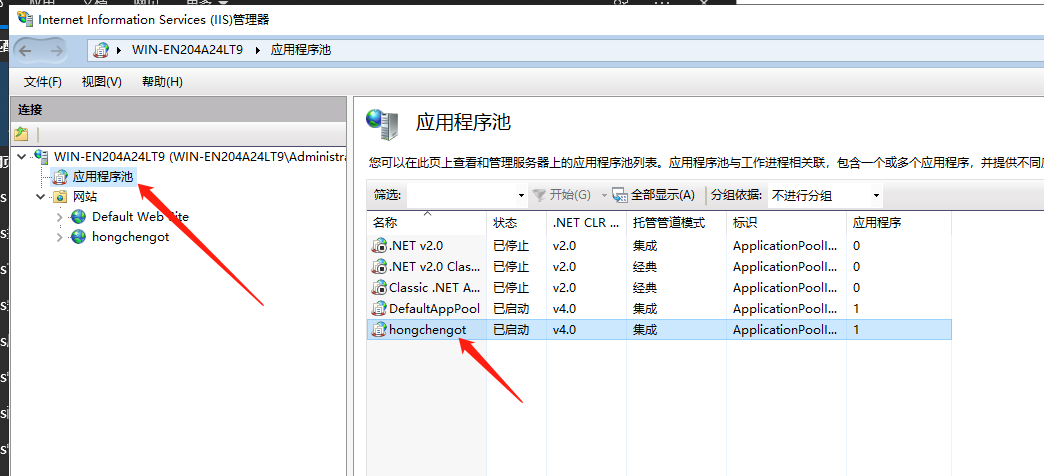Click the hongchengot pool row icon
Screen dimensions: 1044x476
(379, 330)
